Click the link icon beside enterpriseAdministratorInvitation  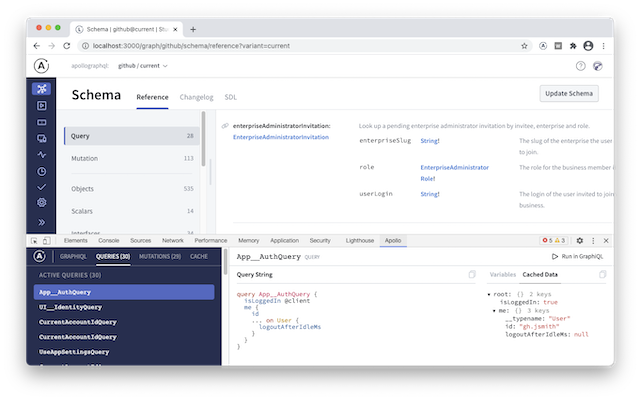[225, 126]
